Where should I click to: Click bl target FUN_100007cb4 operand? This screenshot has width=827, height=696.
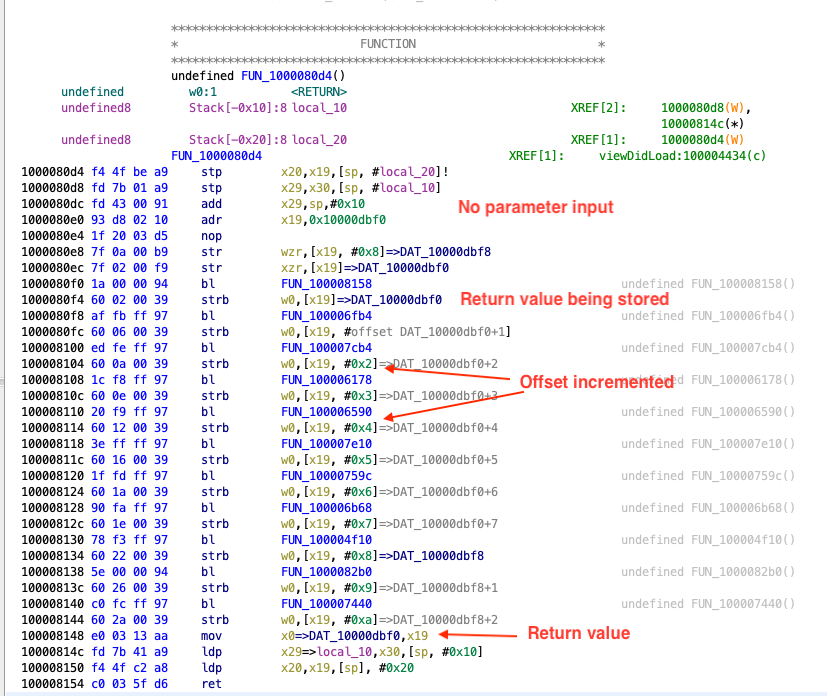(319, 347)
